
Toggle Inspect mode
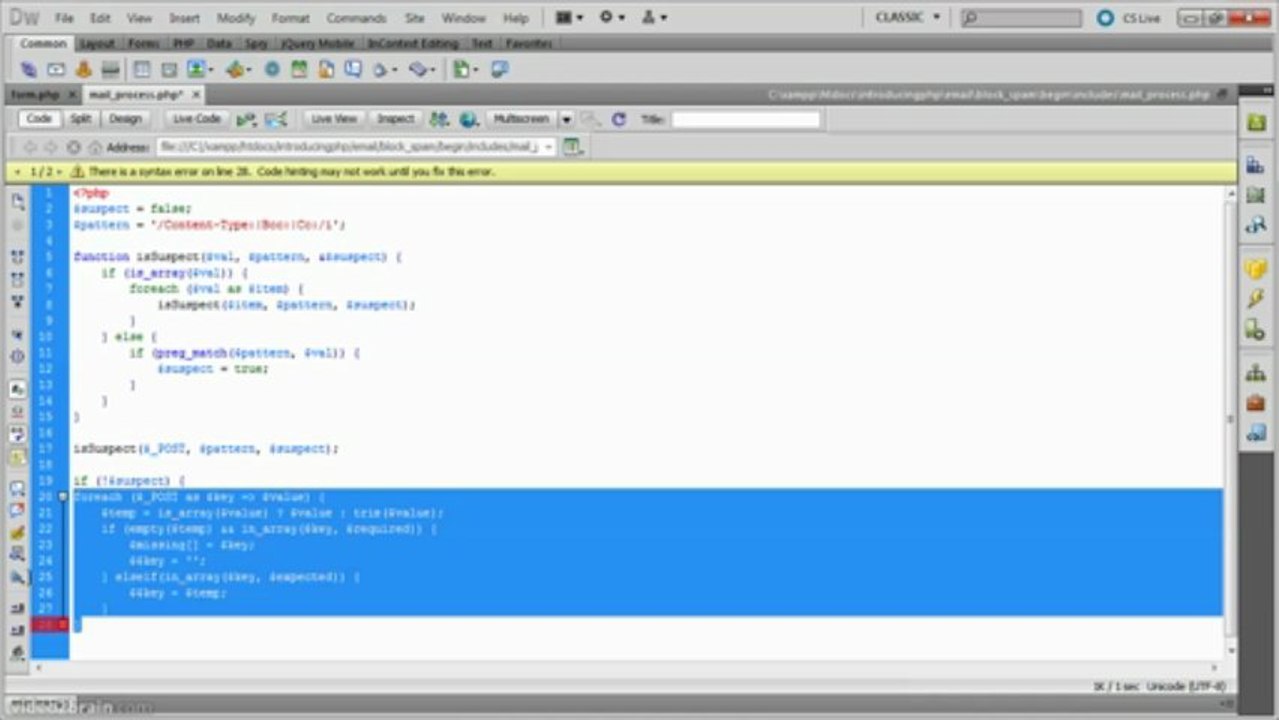coord(395,119)
